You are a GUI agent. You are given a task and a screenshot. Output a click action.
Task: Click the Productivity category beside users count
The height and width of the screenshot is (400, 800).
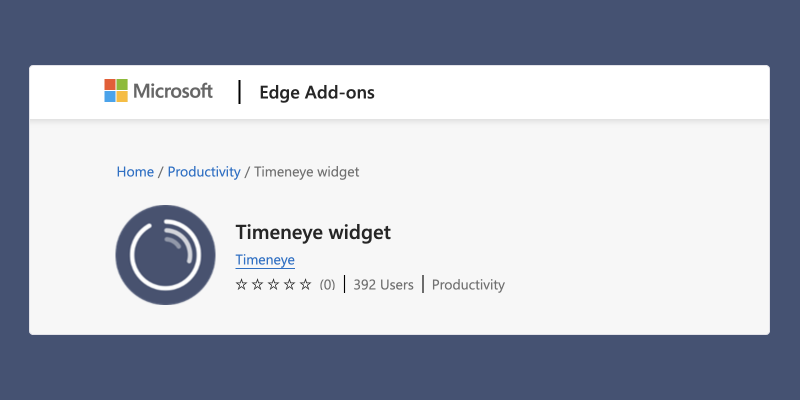(x=468, y=285)
